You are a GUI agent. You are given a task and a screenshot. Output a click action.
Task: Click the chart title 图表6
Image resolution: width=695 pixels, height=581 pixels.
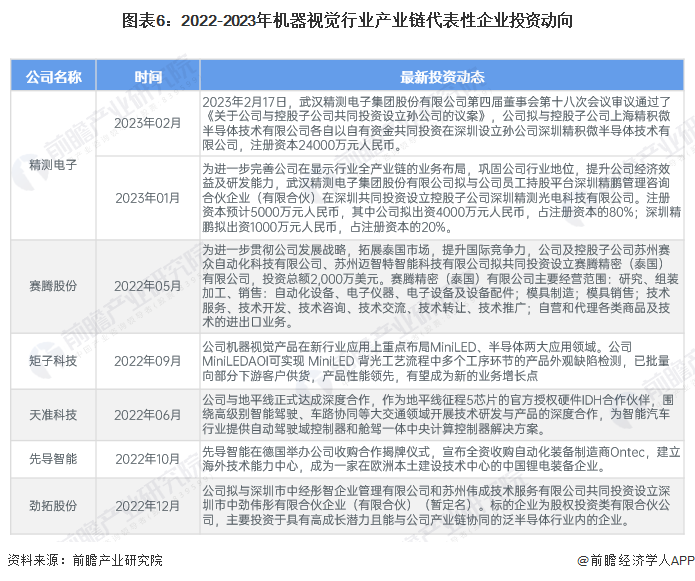click(x=347, y=21)
